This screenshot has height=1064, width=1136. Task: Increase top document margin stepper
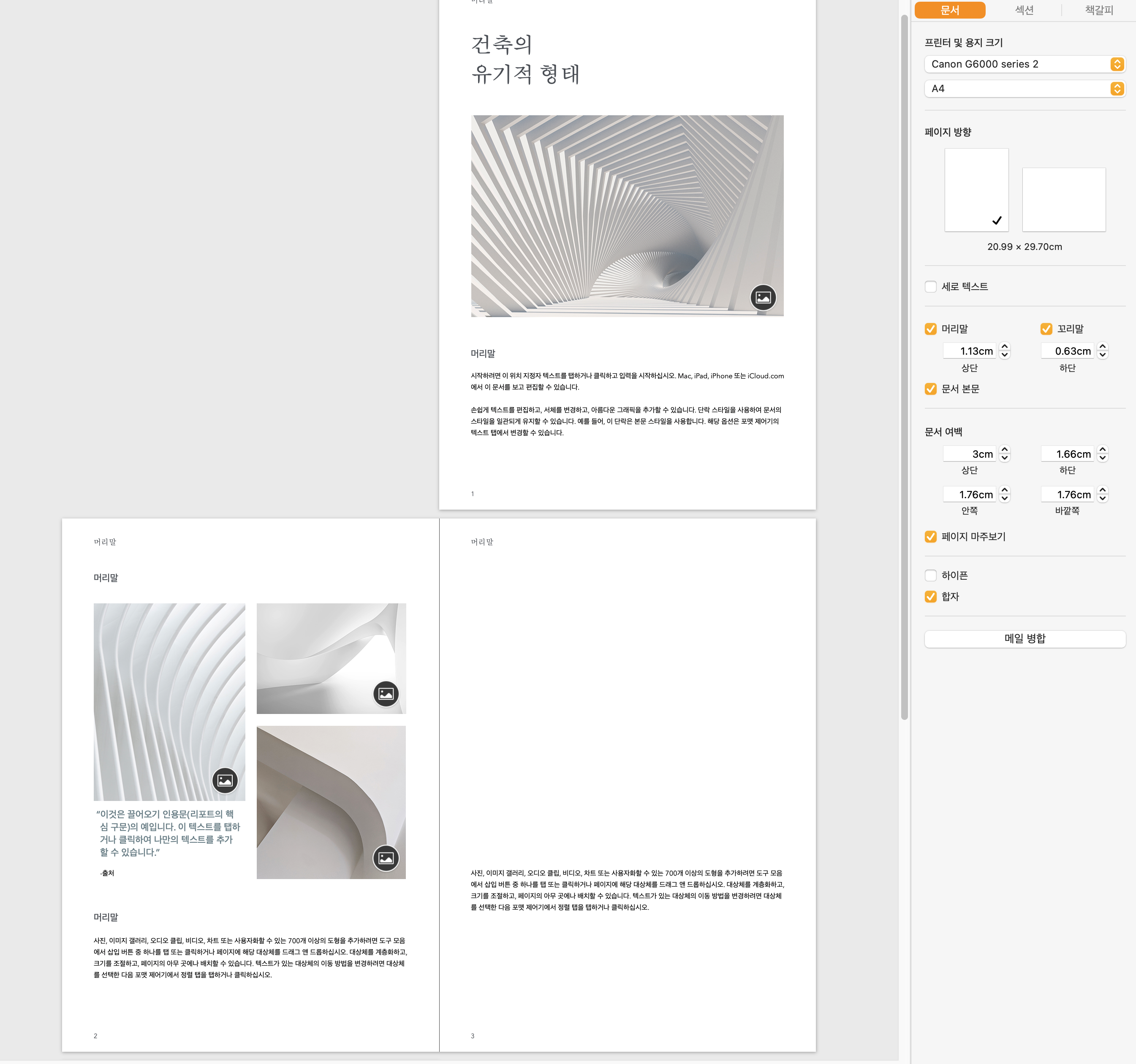pyautogui.click(x=1005, y=449)
